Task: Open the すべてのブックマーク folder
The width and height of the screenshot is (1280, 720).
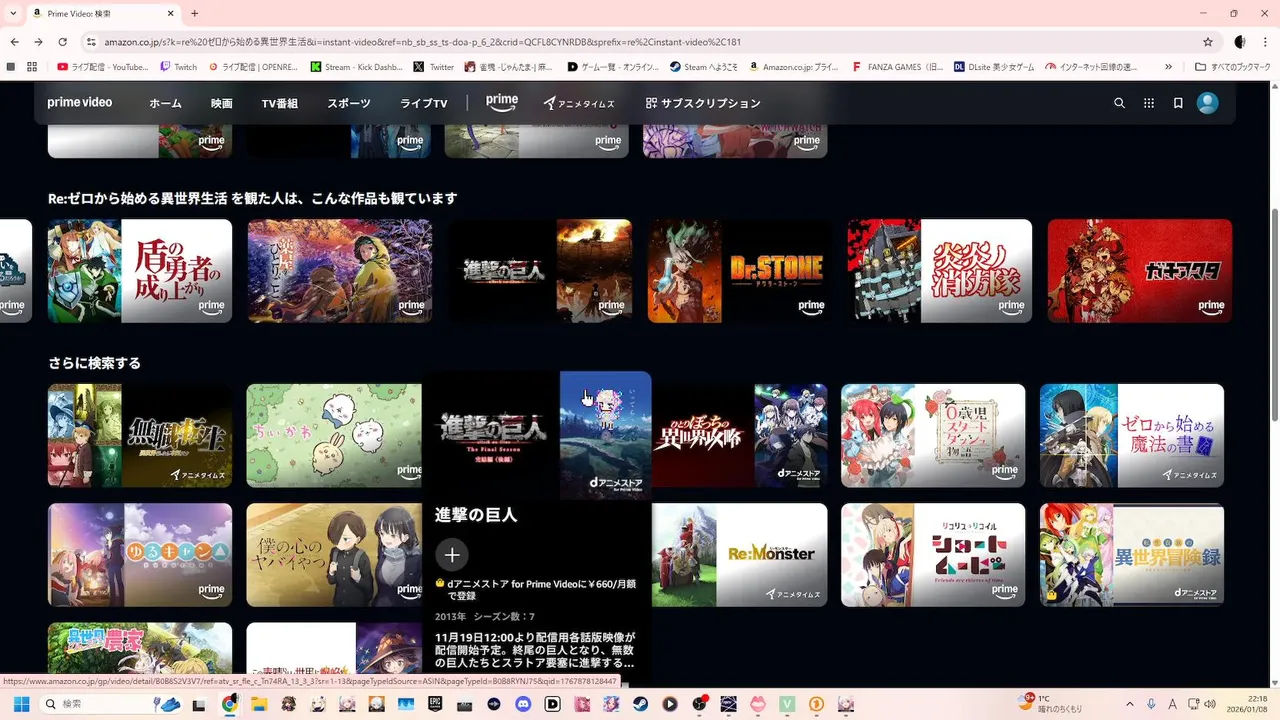Action: 1233,67
